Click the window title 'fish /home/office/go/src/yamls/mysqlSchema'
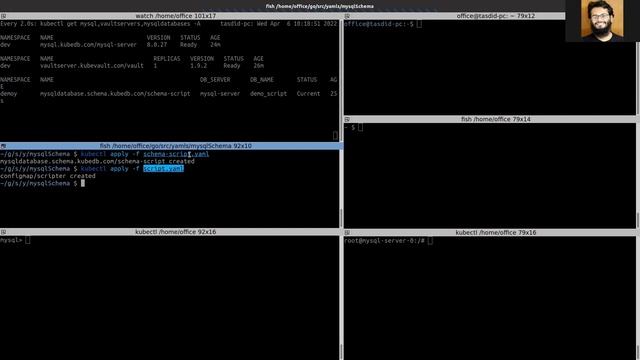640x360 pixels. [320, 6]
